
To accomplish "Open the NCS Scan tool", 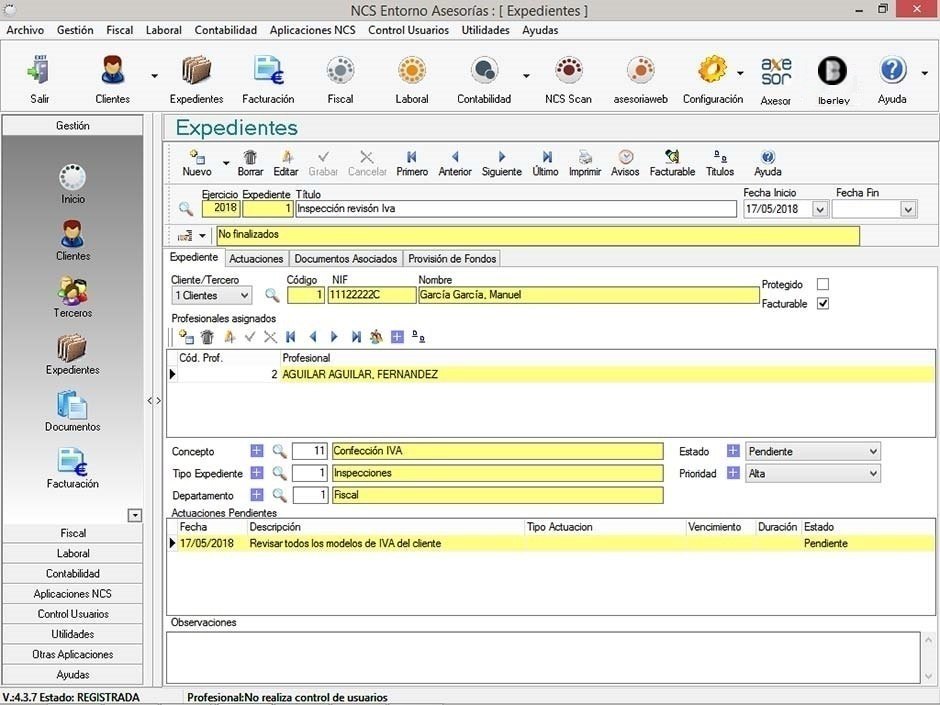I will [x=568, y=76].
